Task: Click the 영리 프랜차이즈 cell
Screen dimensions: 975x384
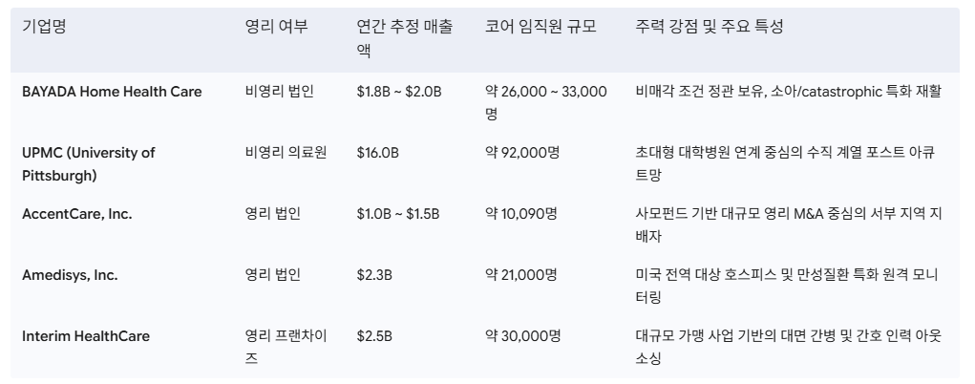Action: pyautogui.click(x=286, y=347)
